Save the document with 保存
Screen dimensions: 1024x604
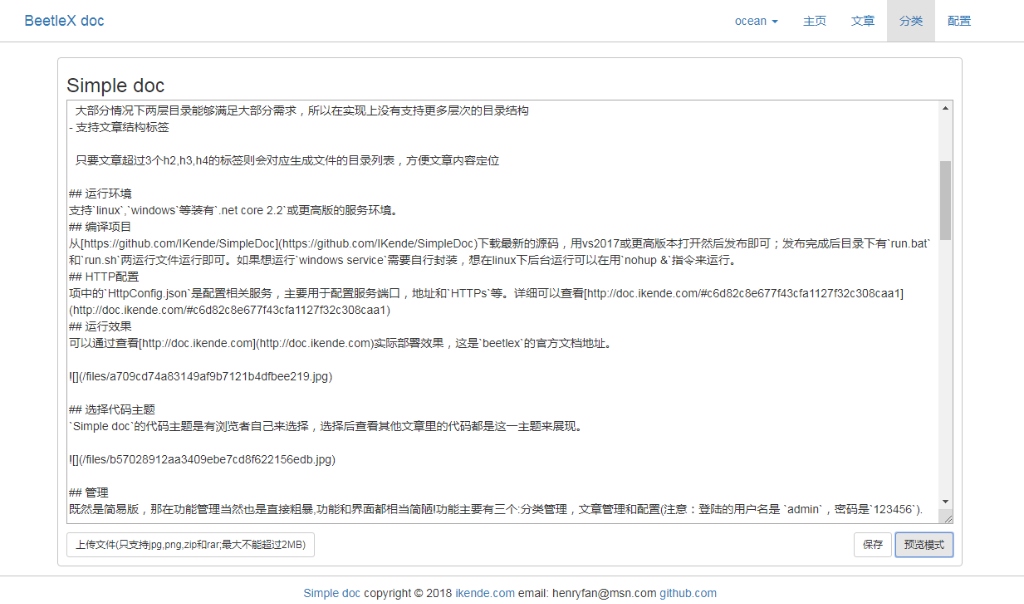pos(872,545)
